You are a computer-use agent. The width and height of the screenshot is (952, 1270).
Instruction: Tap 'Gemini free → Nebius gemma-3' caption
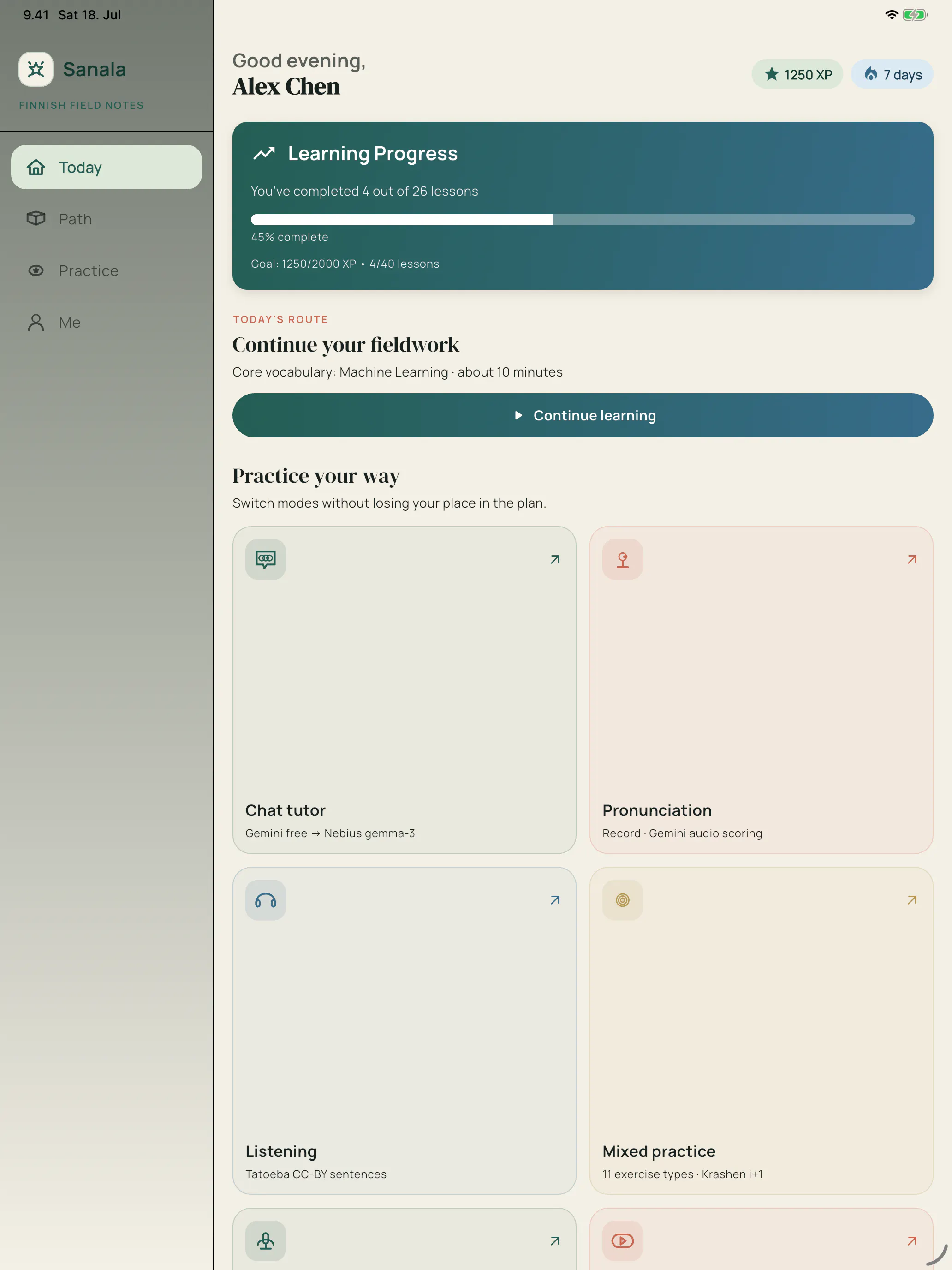(x=330, y=833)
